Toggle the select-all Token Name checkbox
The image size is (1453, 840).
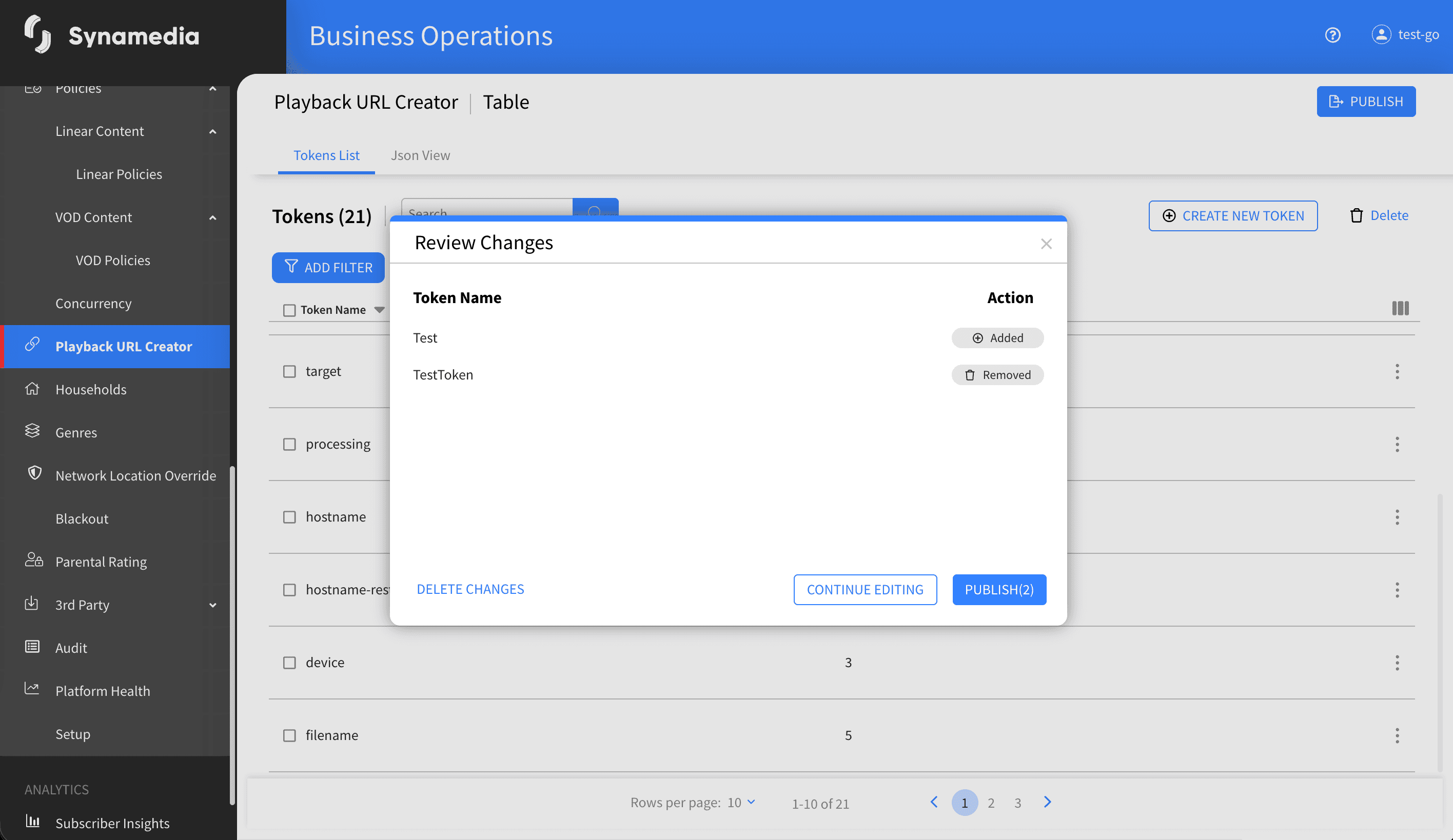pyautogui.click(x=289, y=310)
